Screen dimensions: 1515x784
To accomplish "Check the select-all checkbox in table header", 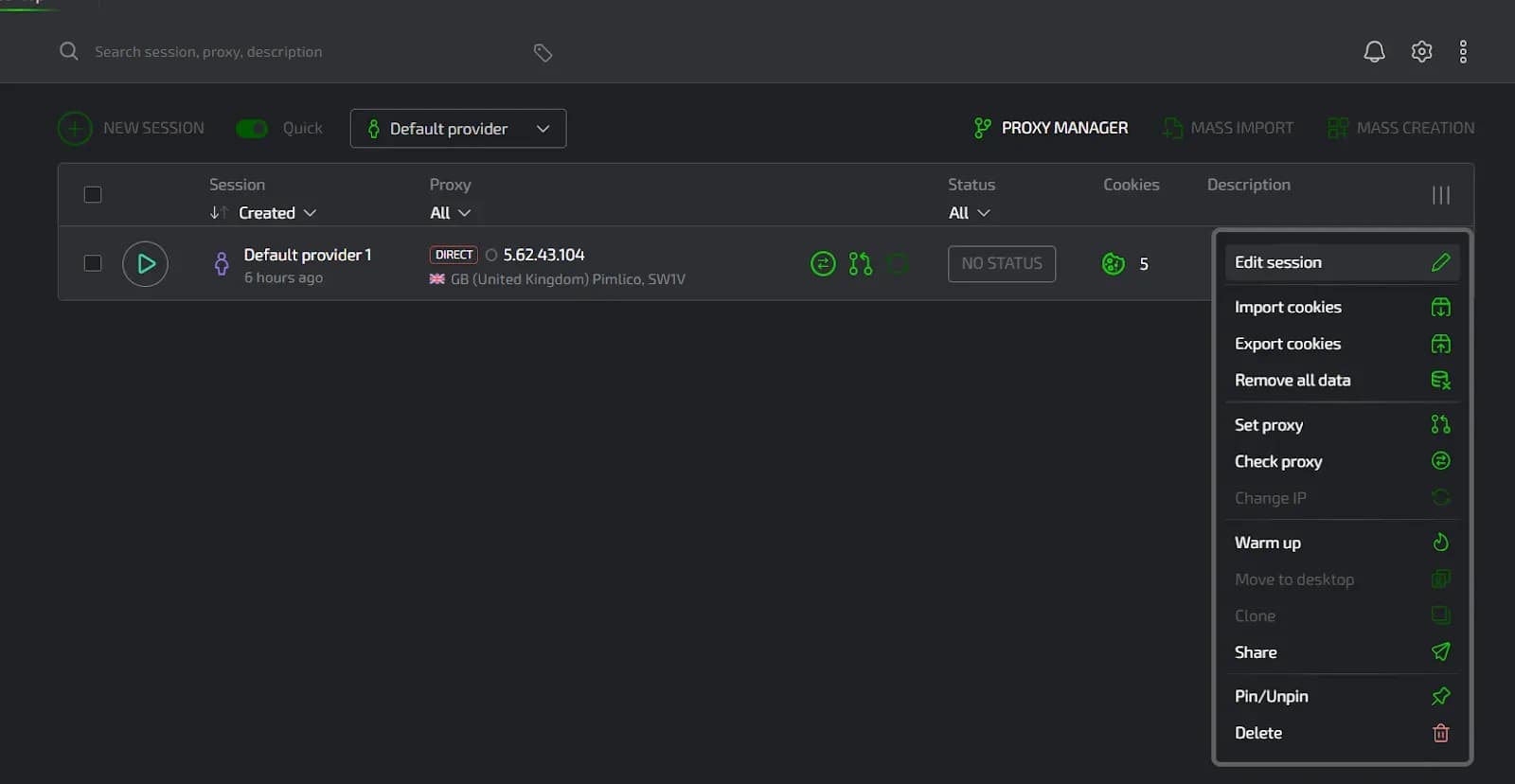I will click(93, 195).
